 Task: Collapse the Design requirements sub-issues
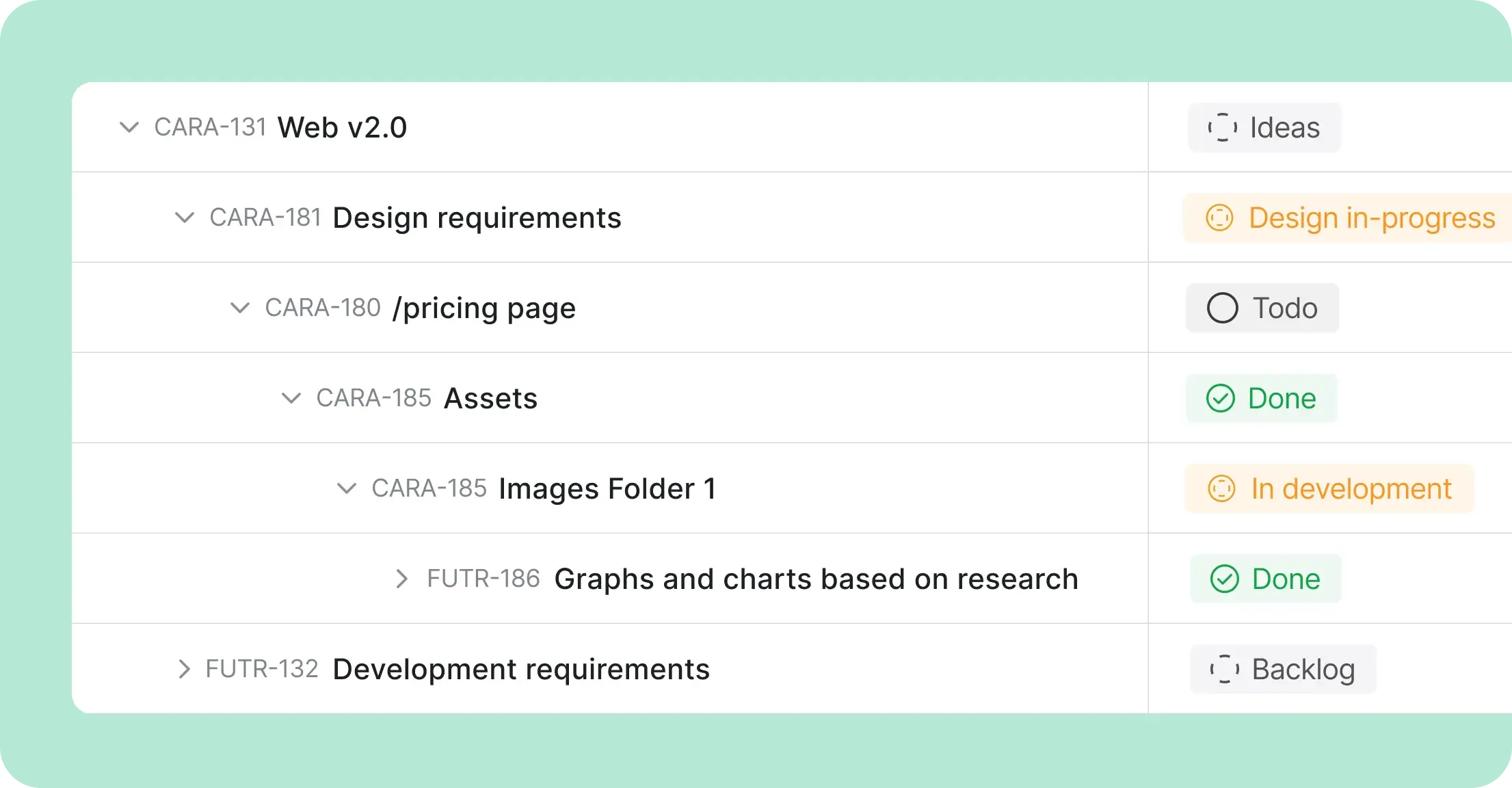tap(185, 218)
